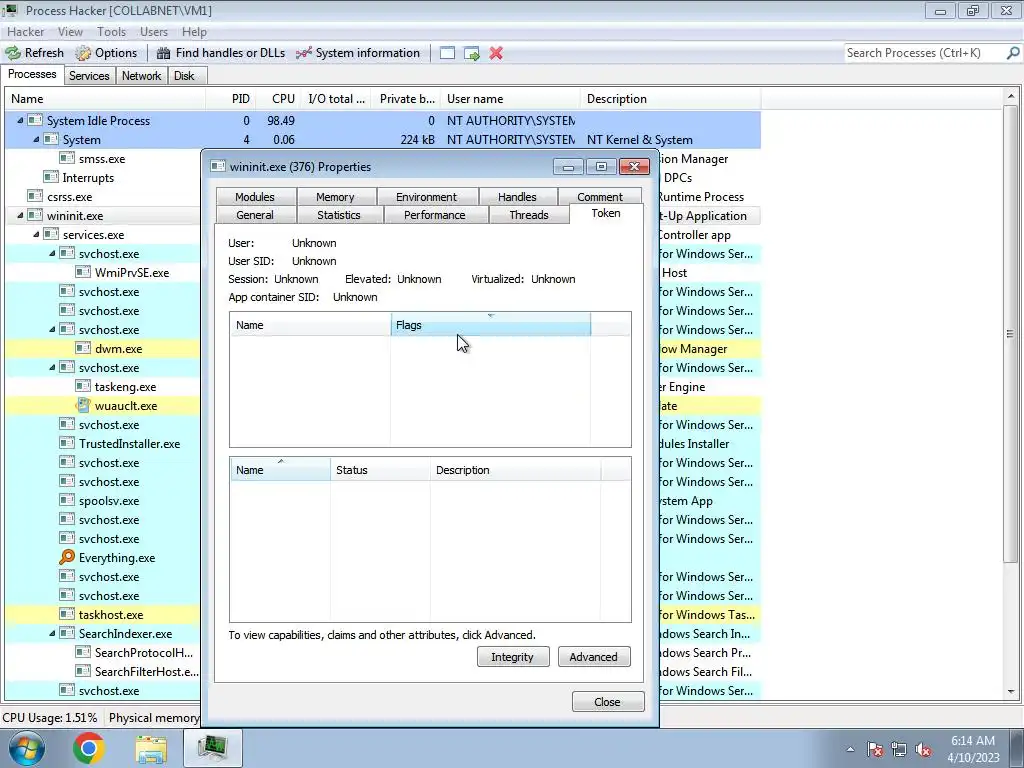Open the Hacker menu
The image size is (1024, 768).
tap(25, 31)
